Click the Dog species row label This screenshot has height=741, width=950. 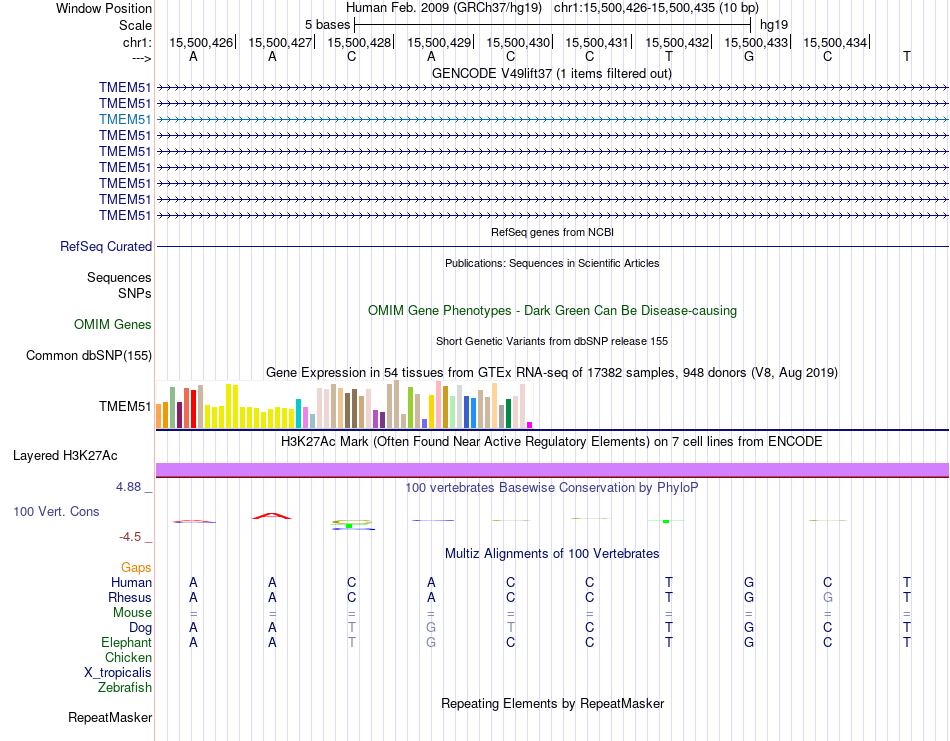pyautogui.click(x=140, y=628)
